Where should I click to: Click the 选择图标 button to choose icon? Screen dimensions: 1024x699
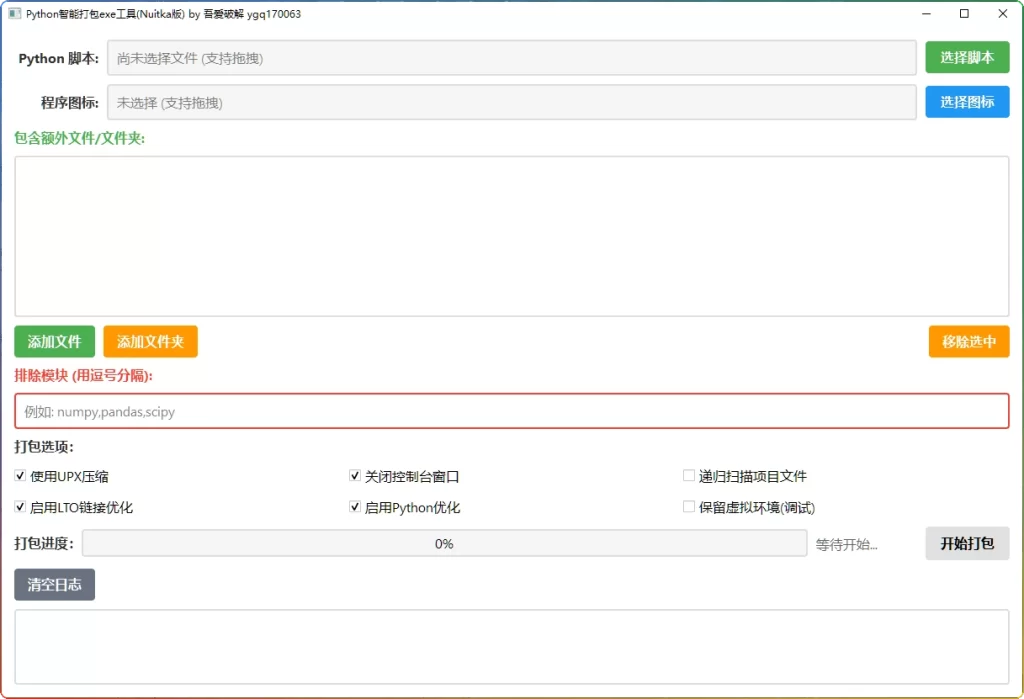click(966, 101)
